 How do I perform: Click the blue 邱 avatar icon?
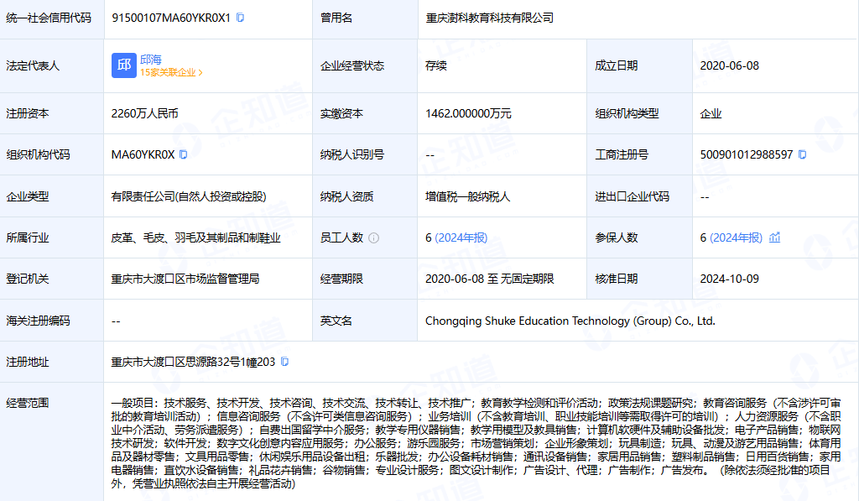124,65
